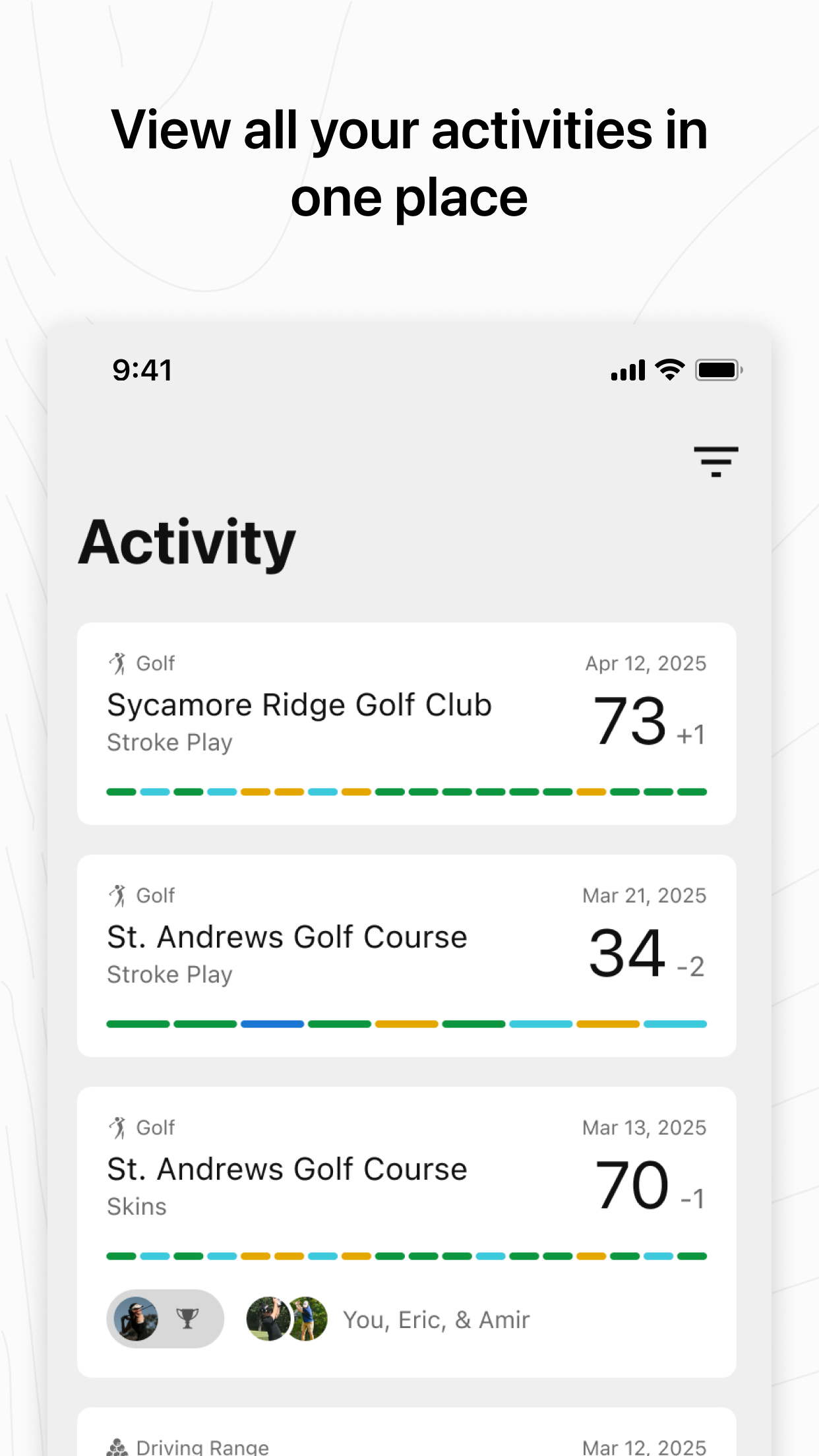Open St. Andrews Golf Course Stroke Play round
Screen dimensions: 819x1456
[x=407, y=956]
